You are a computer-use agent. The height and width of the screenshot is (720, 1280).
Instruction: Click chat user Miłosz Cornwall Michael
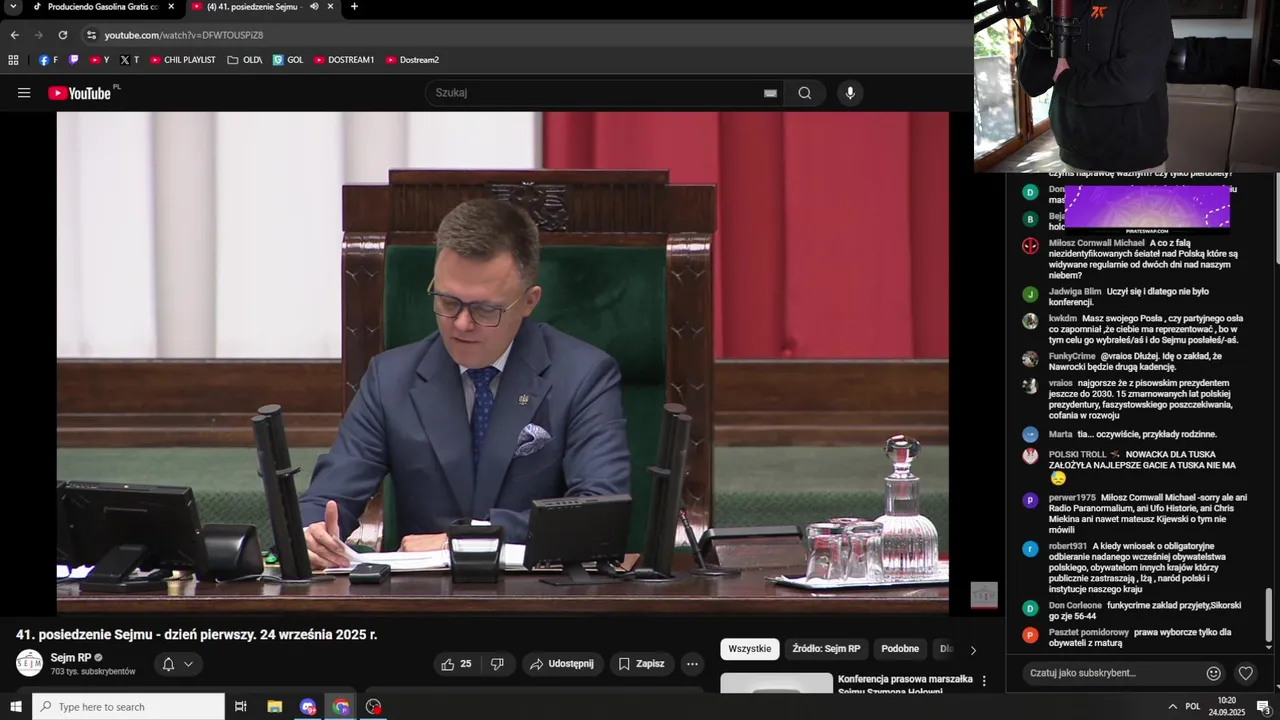coord(1097,243)
